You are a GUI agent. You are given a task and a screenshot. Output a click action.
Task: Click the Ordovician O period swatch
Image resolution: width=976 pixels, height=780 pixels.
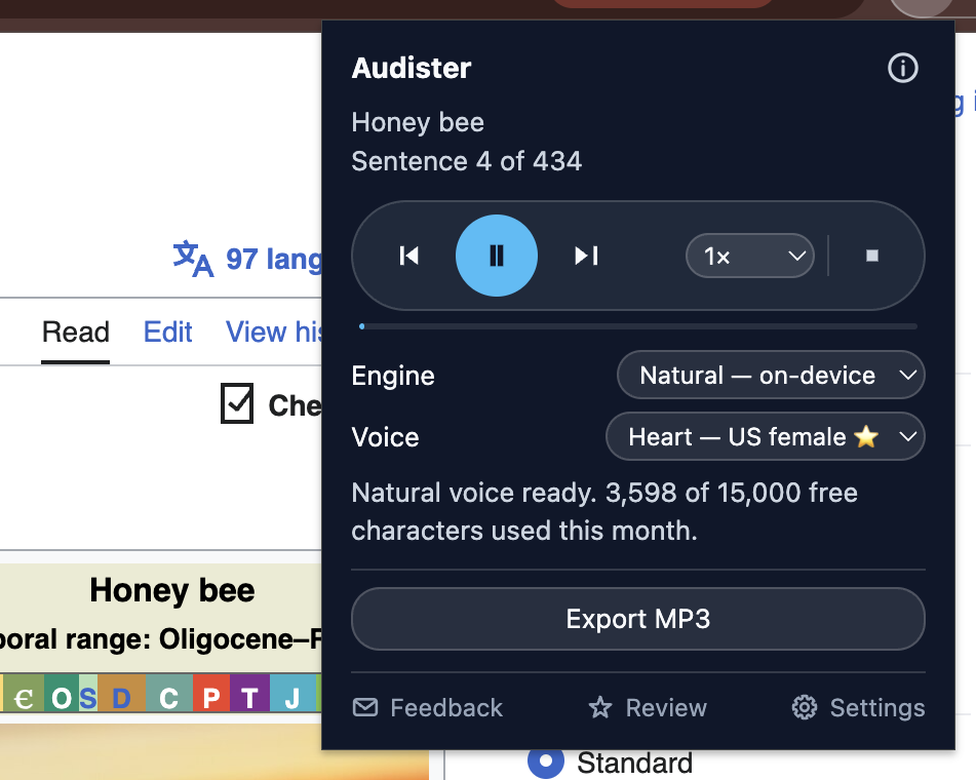coord(62,693)
